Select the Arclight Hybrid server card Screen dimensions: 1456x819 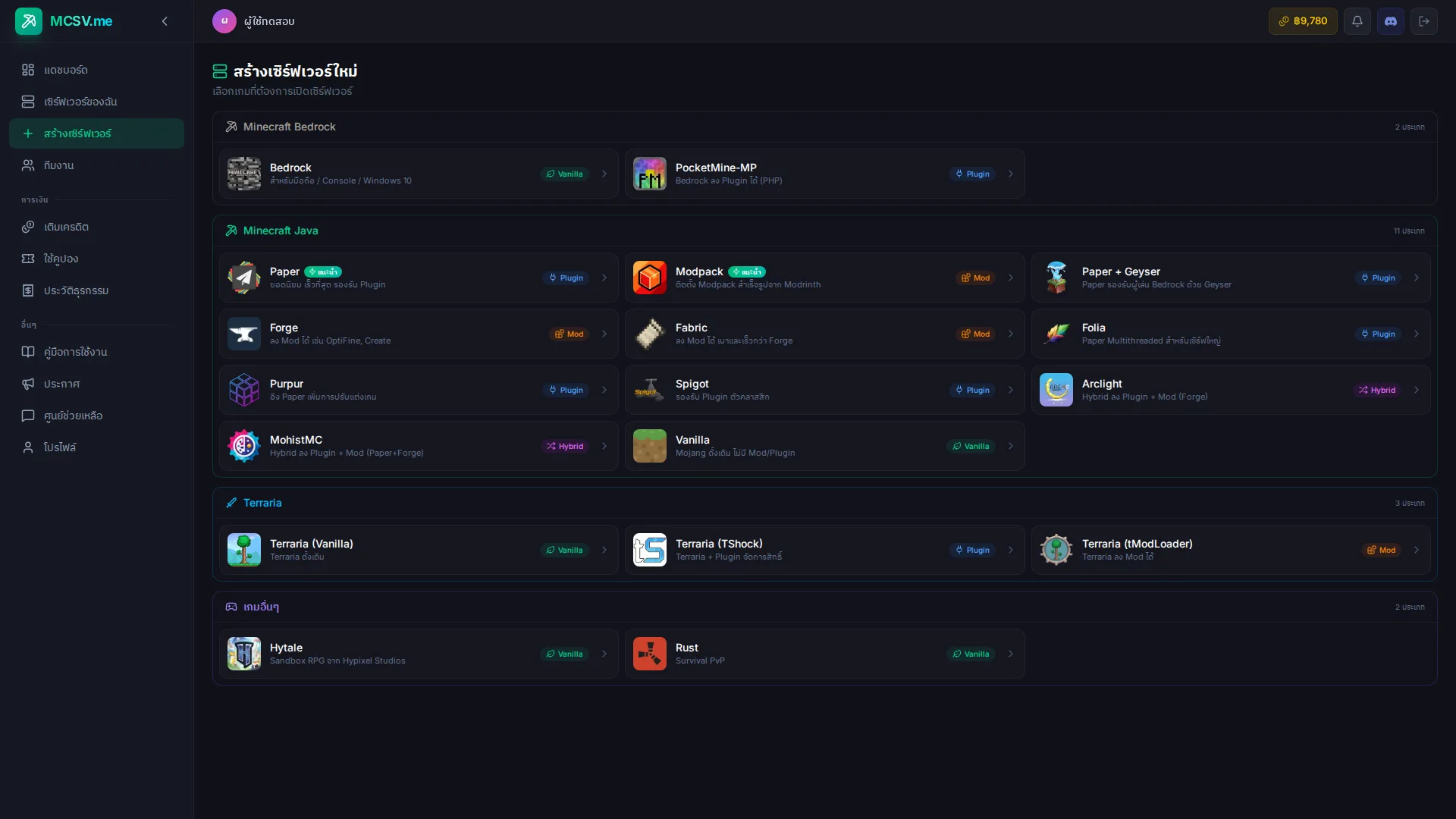[x=1230, y=390]
